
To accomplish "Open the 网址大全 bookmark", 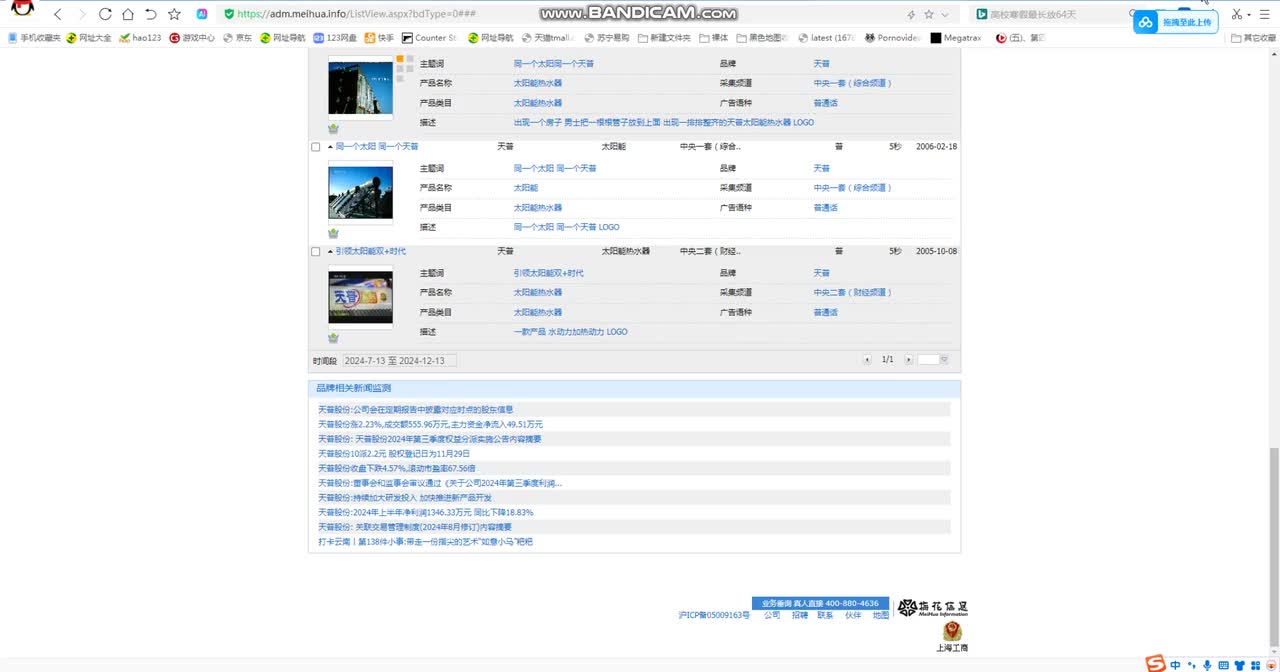I will click(89, 38).
